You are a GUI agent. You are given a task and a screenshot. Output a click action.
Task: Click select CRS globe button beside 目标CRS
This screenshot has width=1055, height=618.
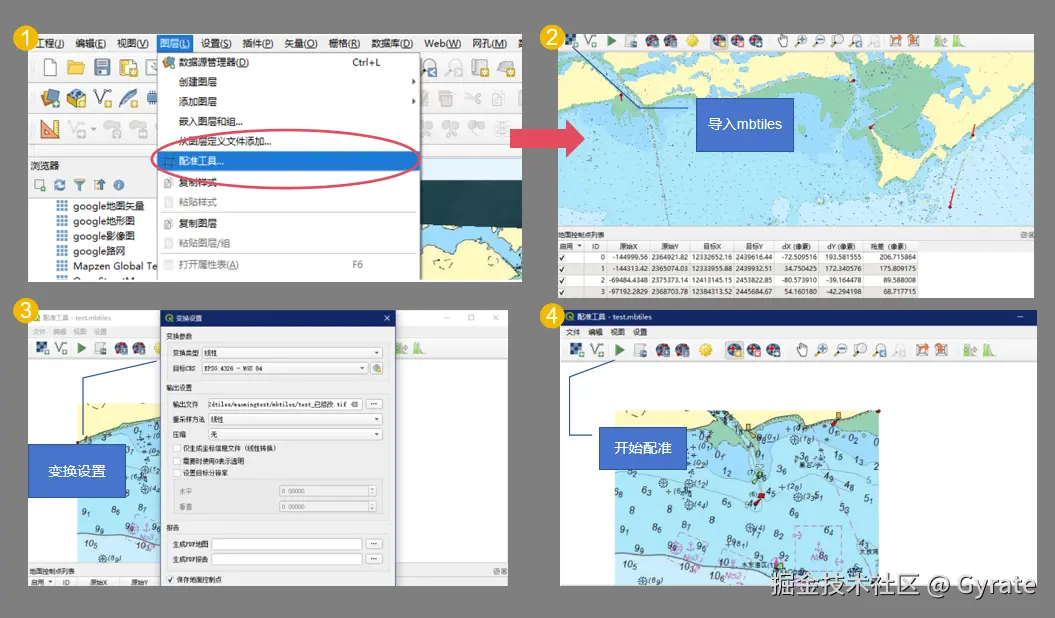377,368
